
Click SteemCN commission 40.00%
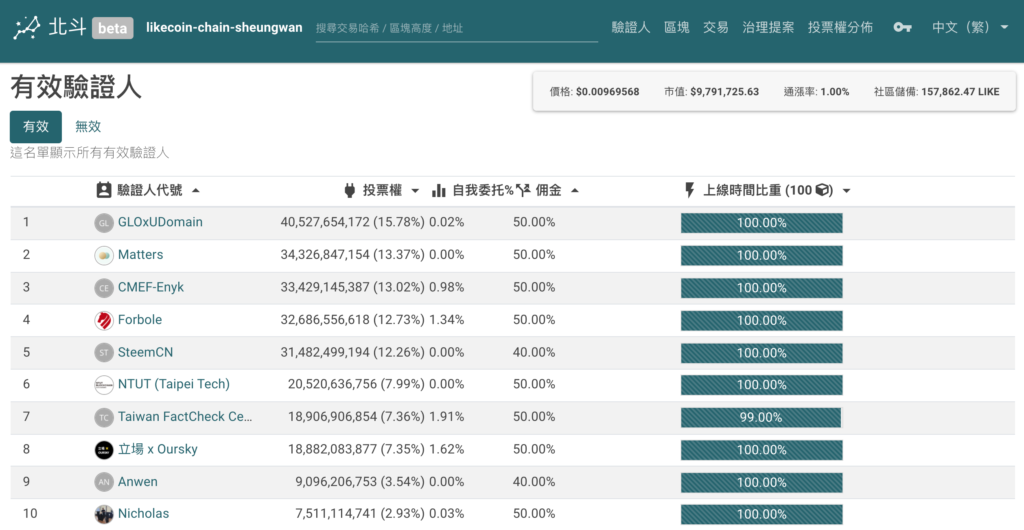[534, 352]
